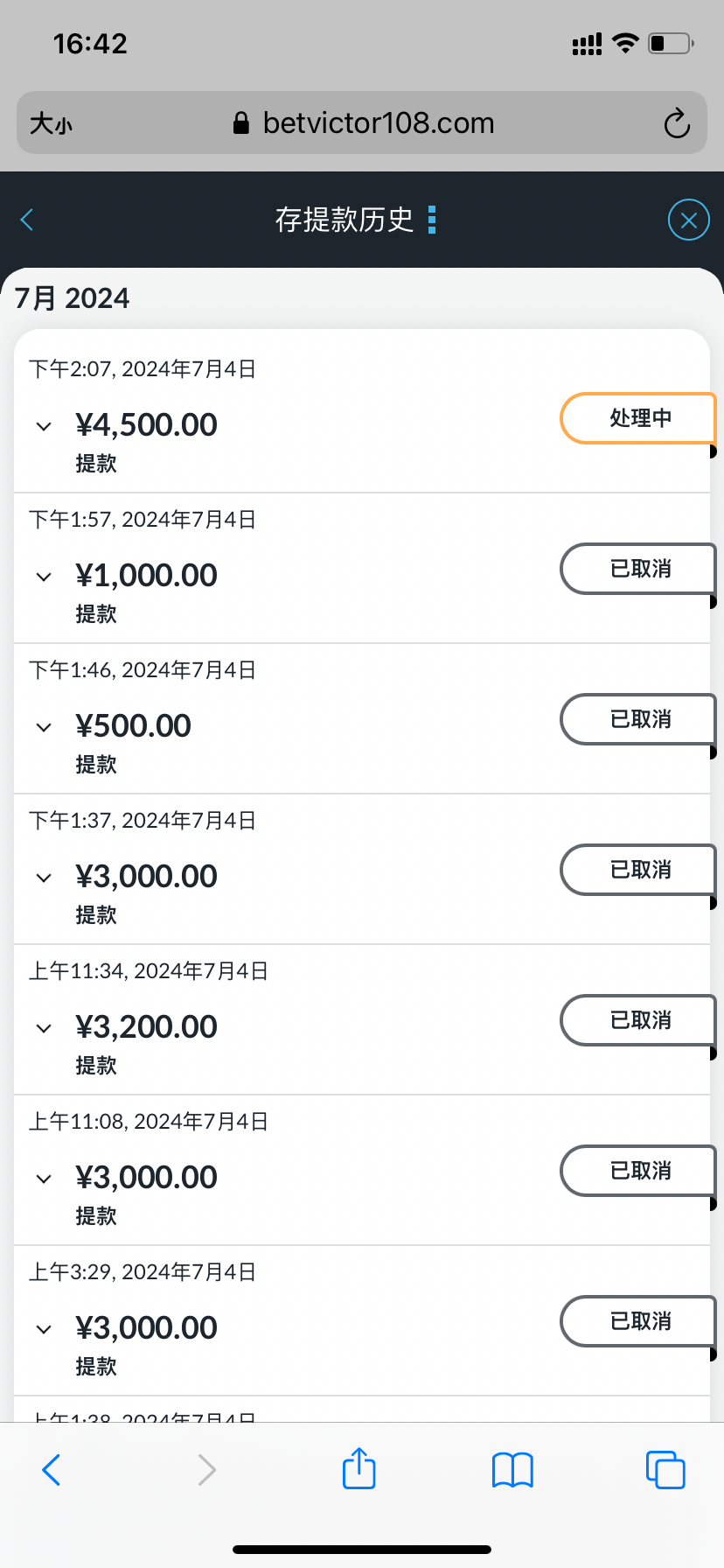Open the three-dot menu beside 存提款历史
The height and width of the screenshot is (1568, 724).
431,220
